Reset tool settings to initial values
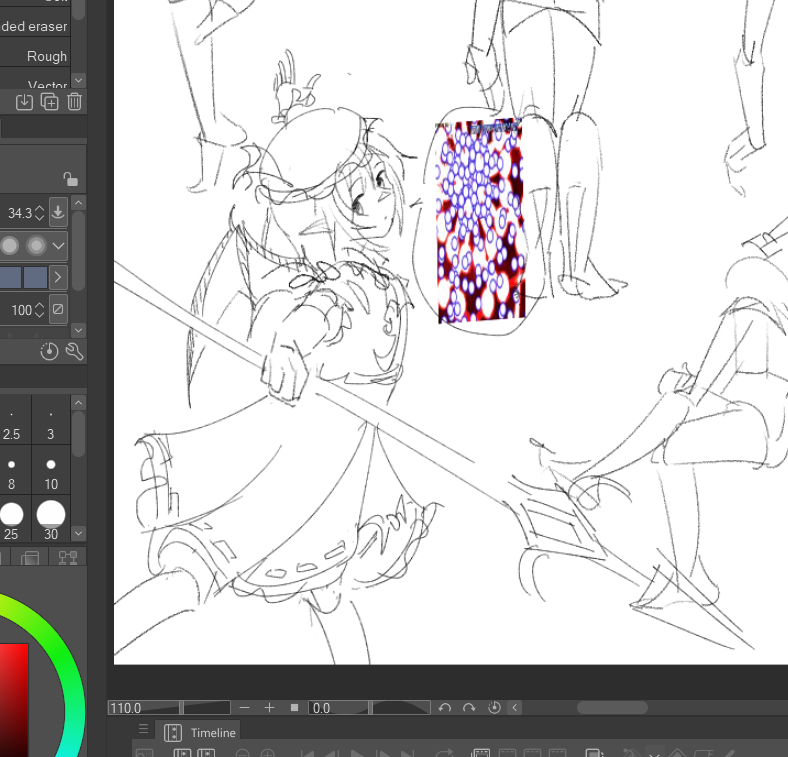 (50, 351)
